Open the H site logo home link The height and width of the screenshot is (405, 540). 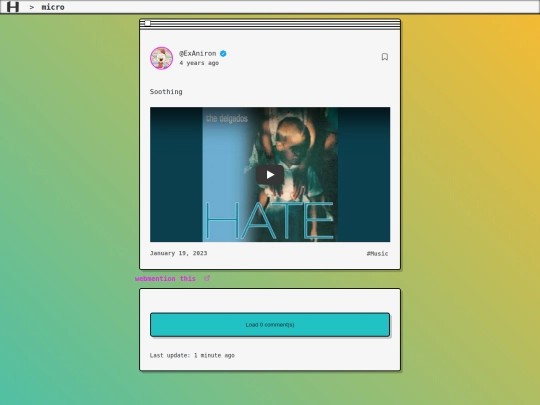click(13, 7)
